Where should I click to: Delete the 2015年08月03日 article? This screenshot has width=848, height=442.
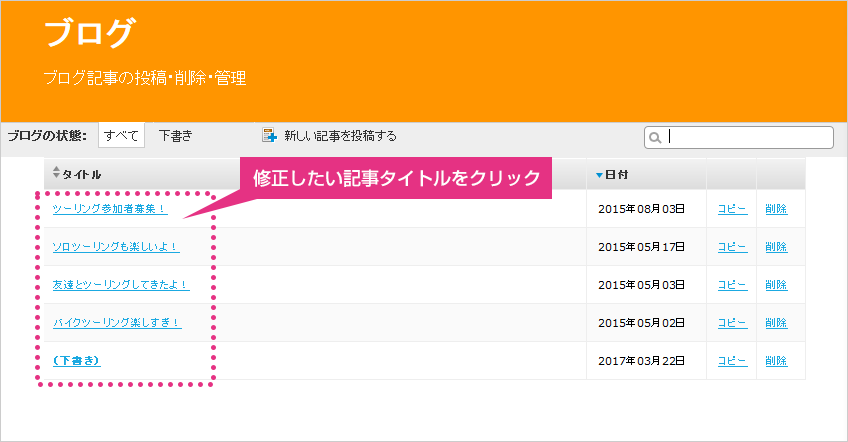click(x=776, y=209)
